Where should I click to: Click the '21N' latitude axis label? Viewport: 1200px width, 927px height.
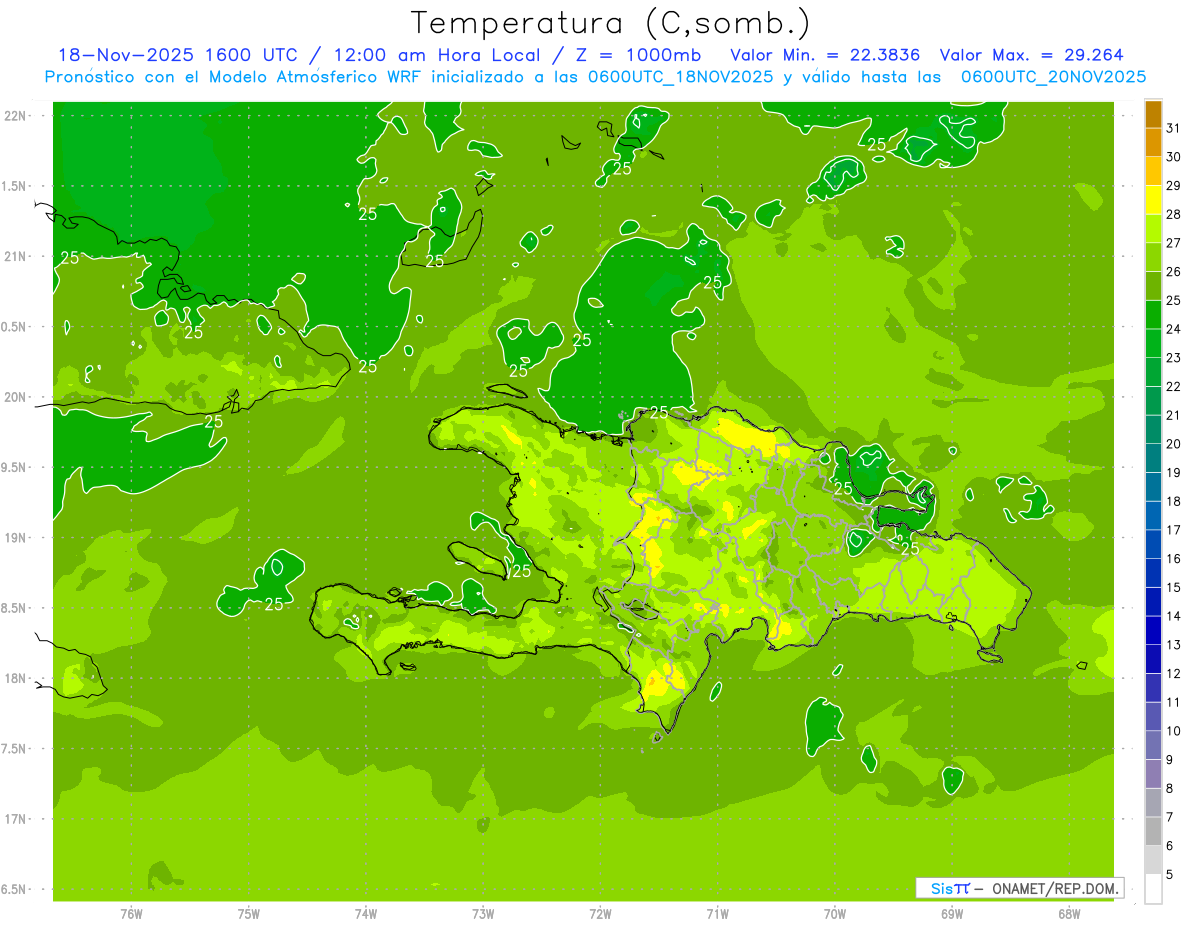click(x=15, y=256)
